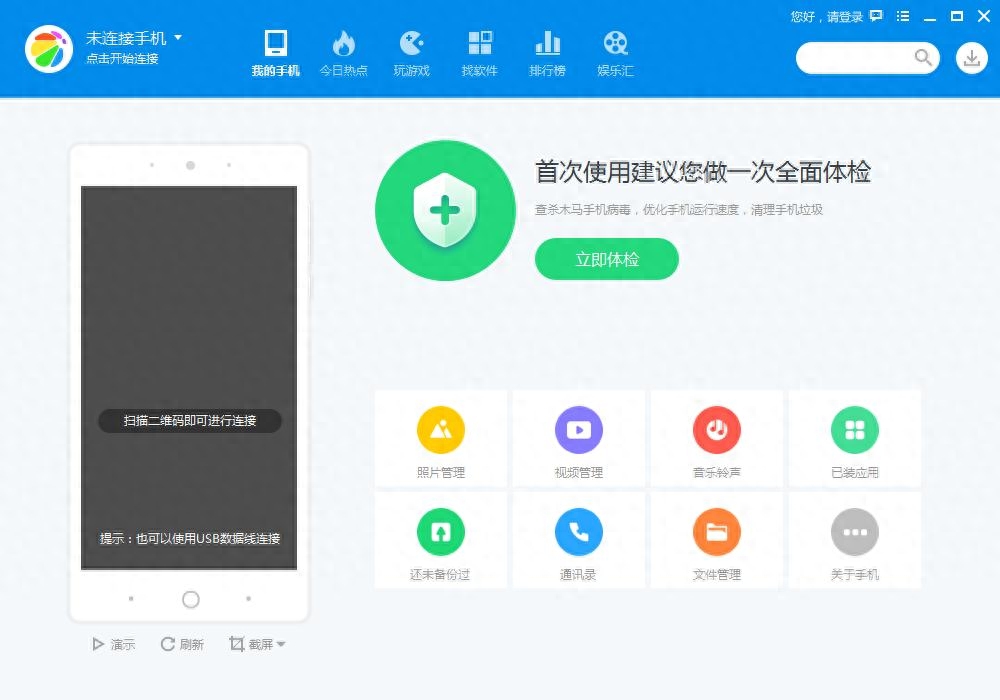Open the download manager icon

tap(970, 58)
